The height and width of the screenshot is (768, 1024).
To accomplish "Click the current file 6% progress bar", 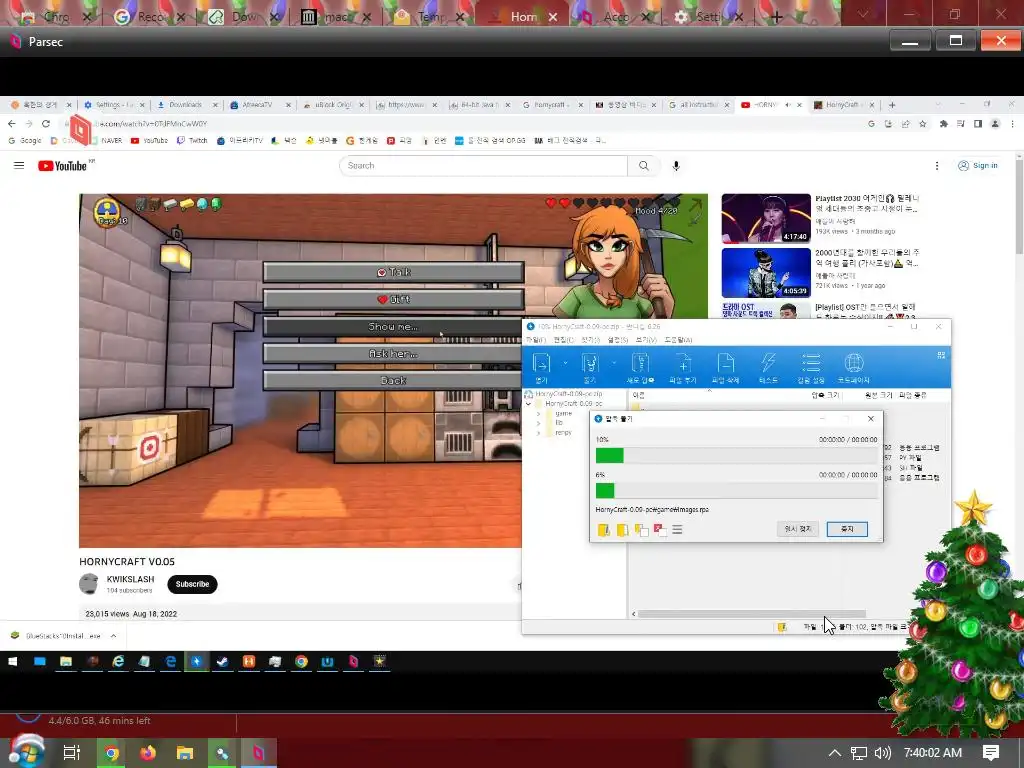I will coord(737,490).
